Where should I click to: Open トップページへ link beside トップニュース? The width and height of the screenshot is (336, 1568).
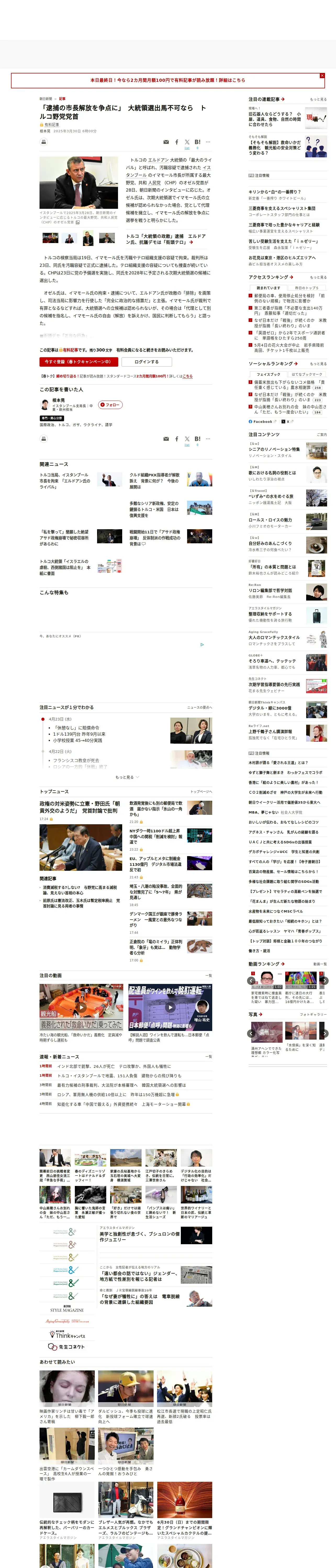click(x=201, y=791)
